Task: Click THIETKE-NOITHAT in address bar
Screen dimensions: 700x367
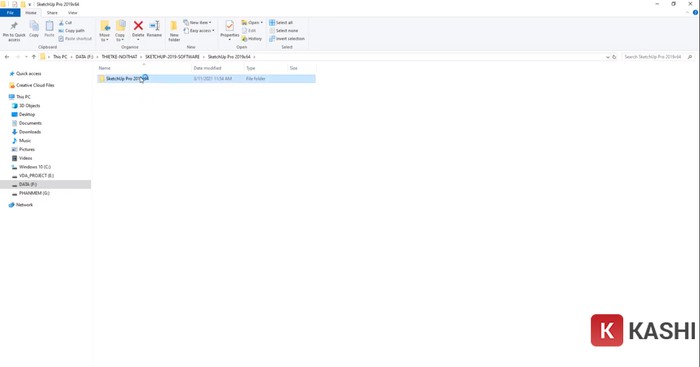Action: (x=119, y=57)
